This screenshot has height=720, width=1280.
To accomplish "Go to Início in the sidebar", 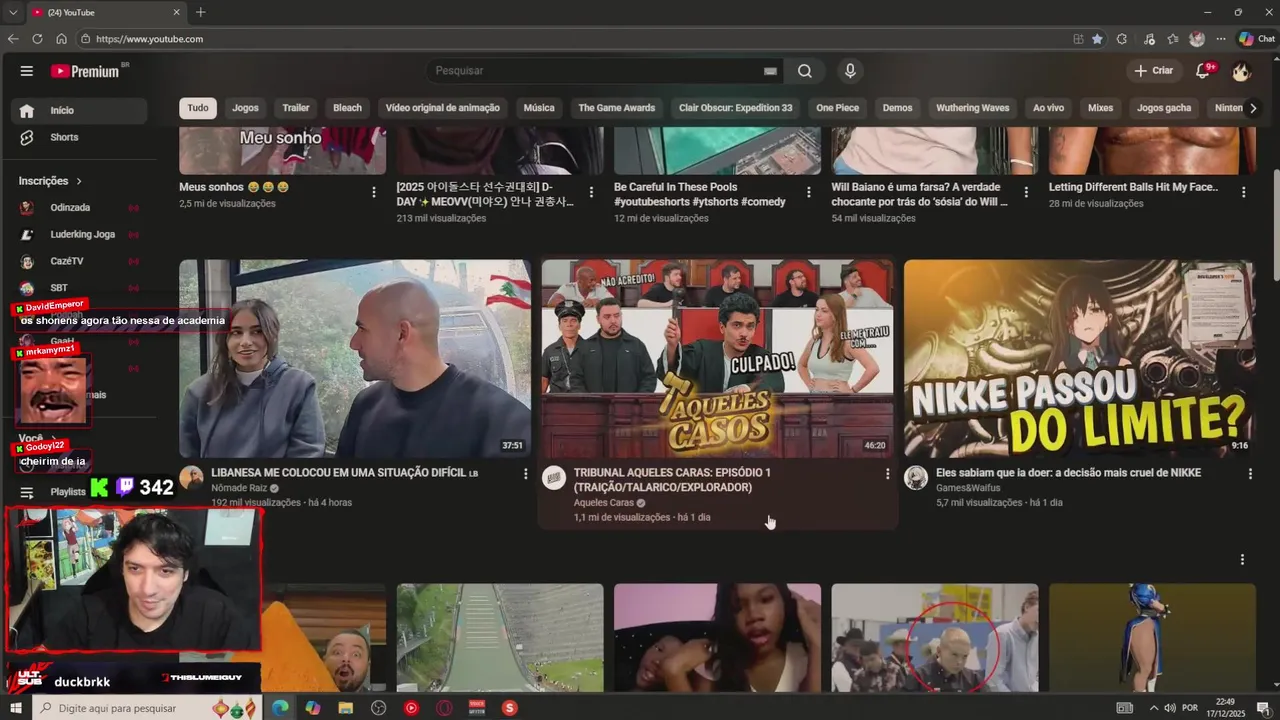I will pos(78,110).
